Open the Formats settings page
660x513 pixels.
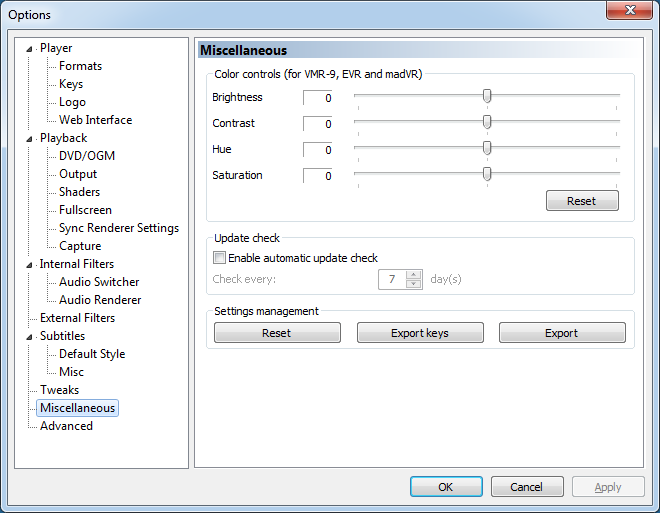coord(80,66)
